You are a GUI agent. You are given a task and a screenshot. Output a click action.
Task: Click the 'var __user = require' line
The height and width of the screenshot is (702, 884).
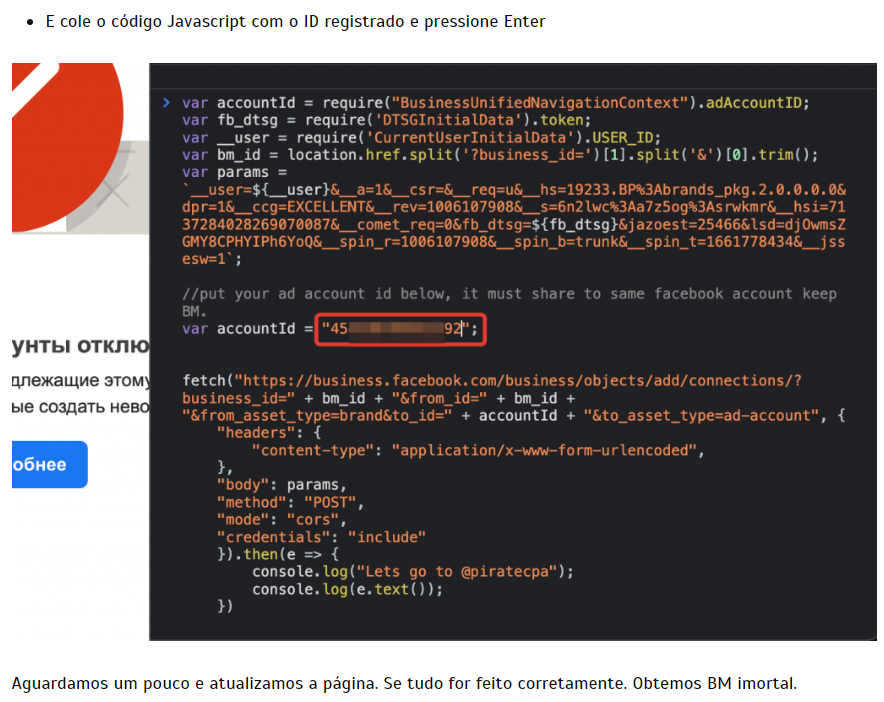[421, 138]
